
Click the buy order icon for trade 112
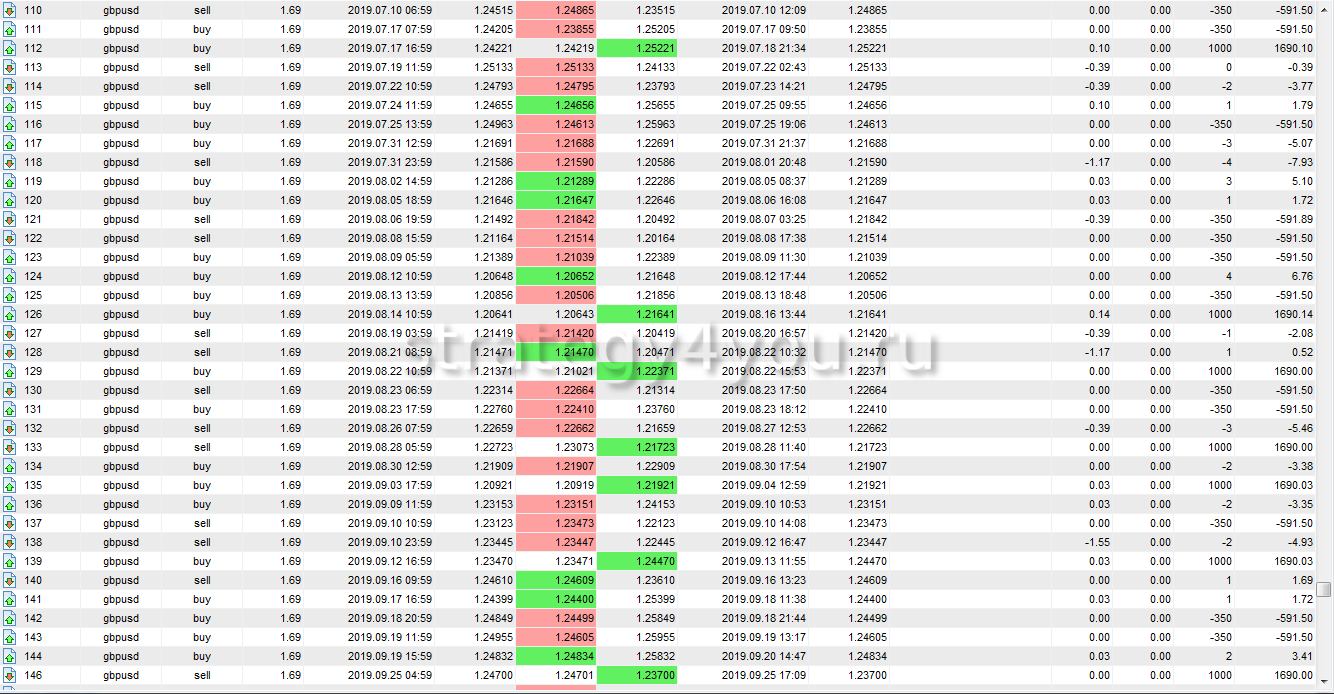point(9,48)
